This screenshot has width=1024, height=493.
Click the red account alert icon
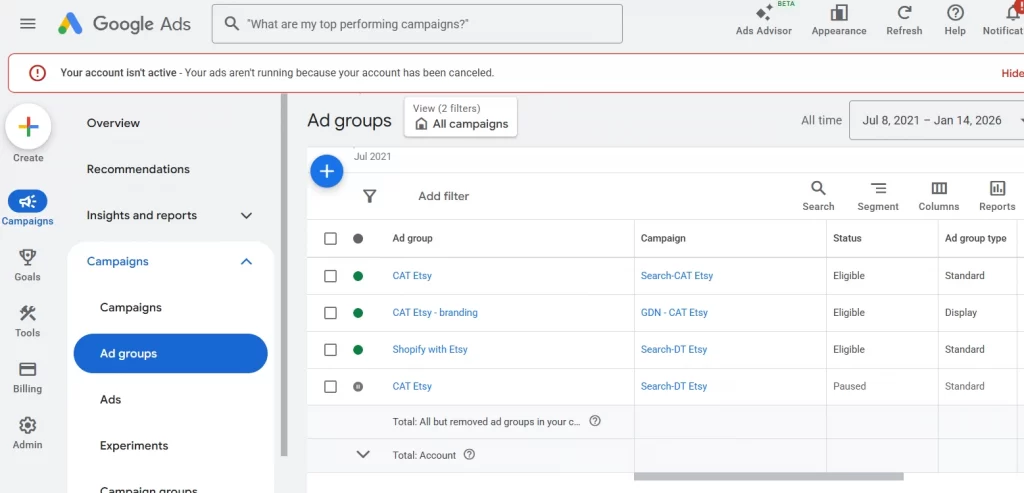37,73
